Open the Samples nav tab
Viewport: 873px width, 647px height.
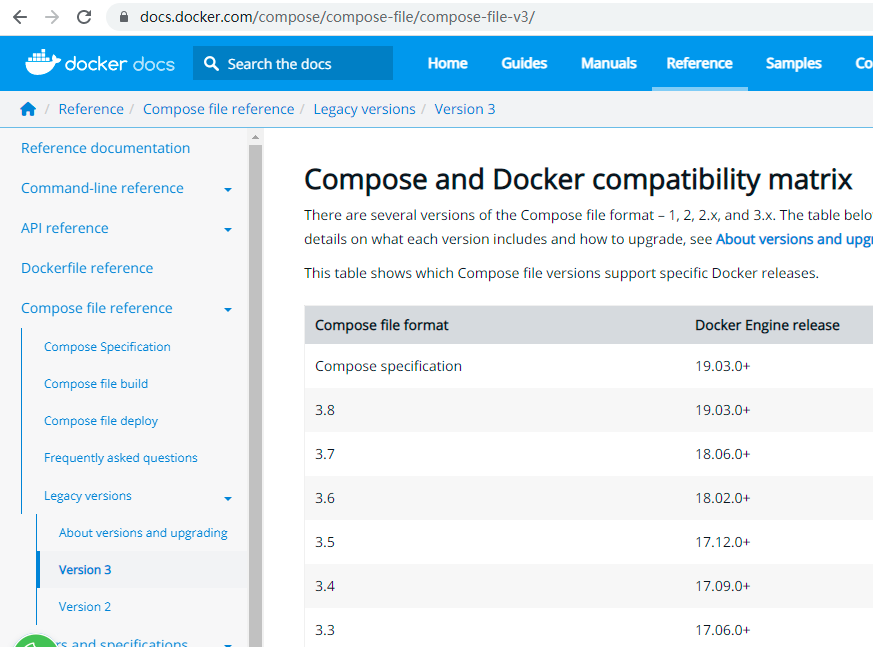pos(793,63)
